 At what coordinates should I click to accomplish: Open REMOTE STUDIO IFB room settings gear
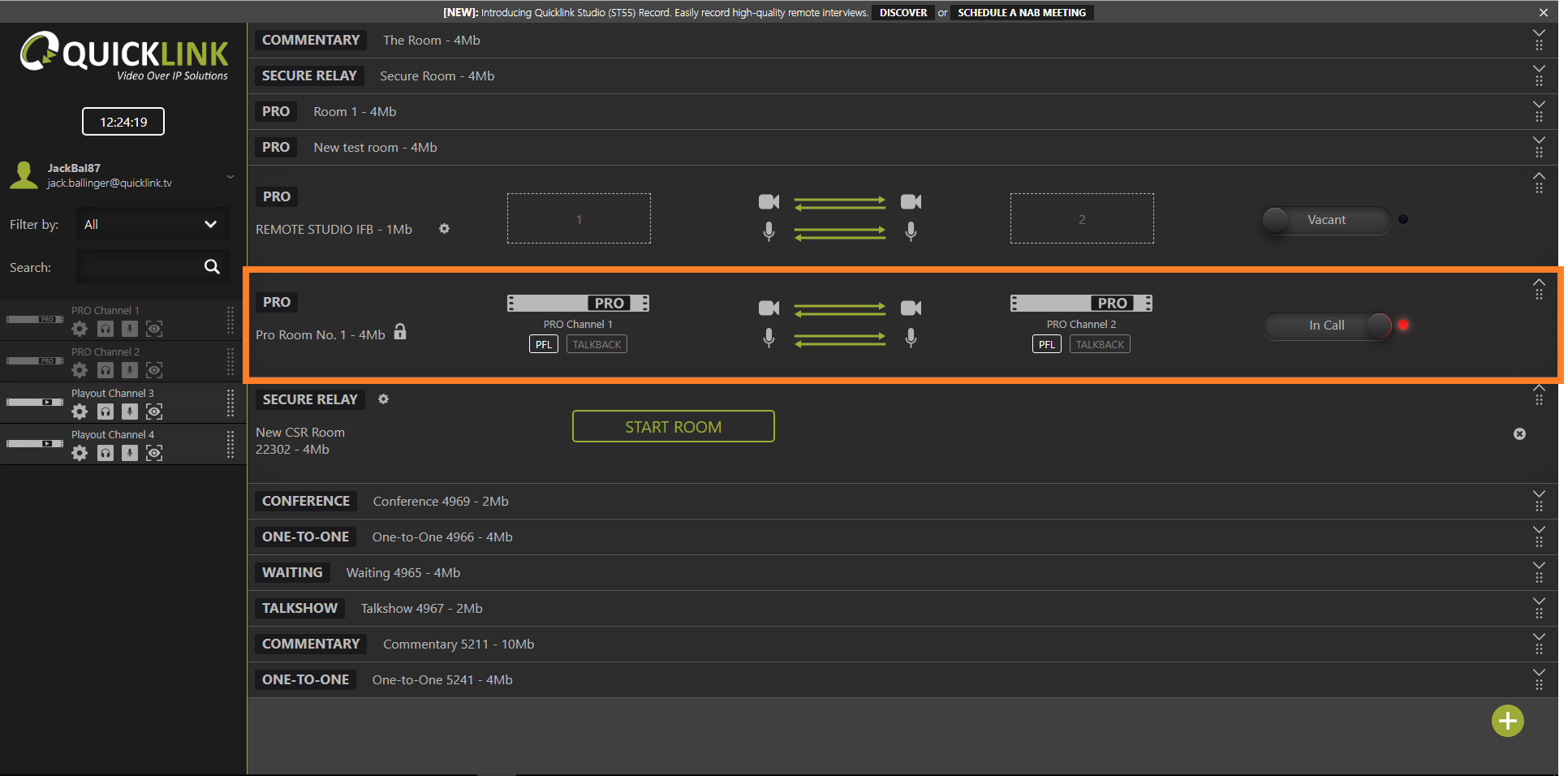(x=444, y=229)
